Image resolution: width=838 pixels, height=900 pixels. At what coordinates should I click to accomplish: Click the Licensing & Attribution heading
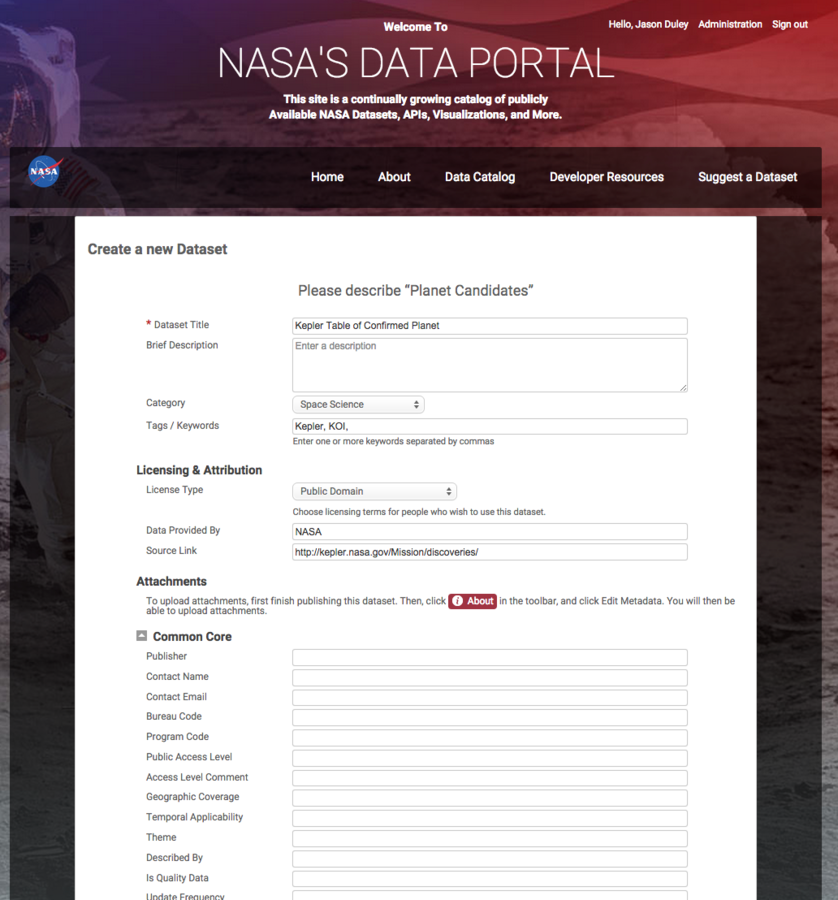(199, 470)
